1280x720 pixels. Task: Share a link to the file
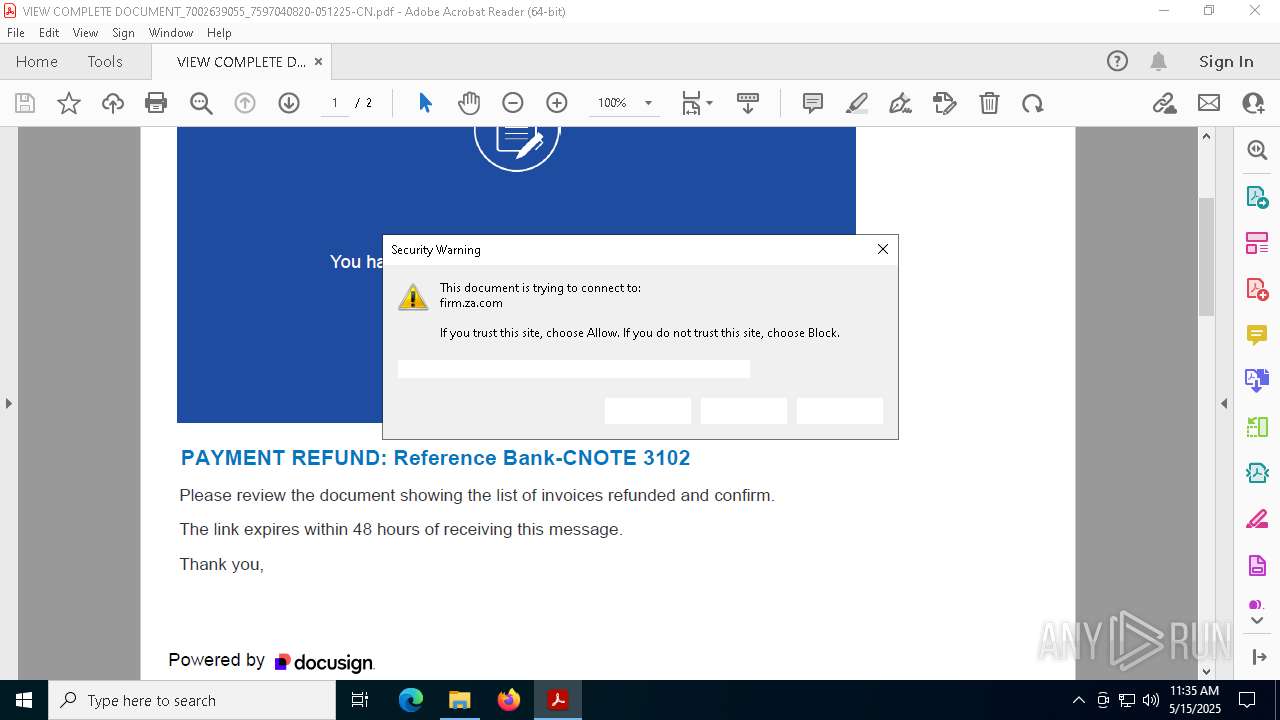1165,103
